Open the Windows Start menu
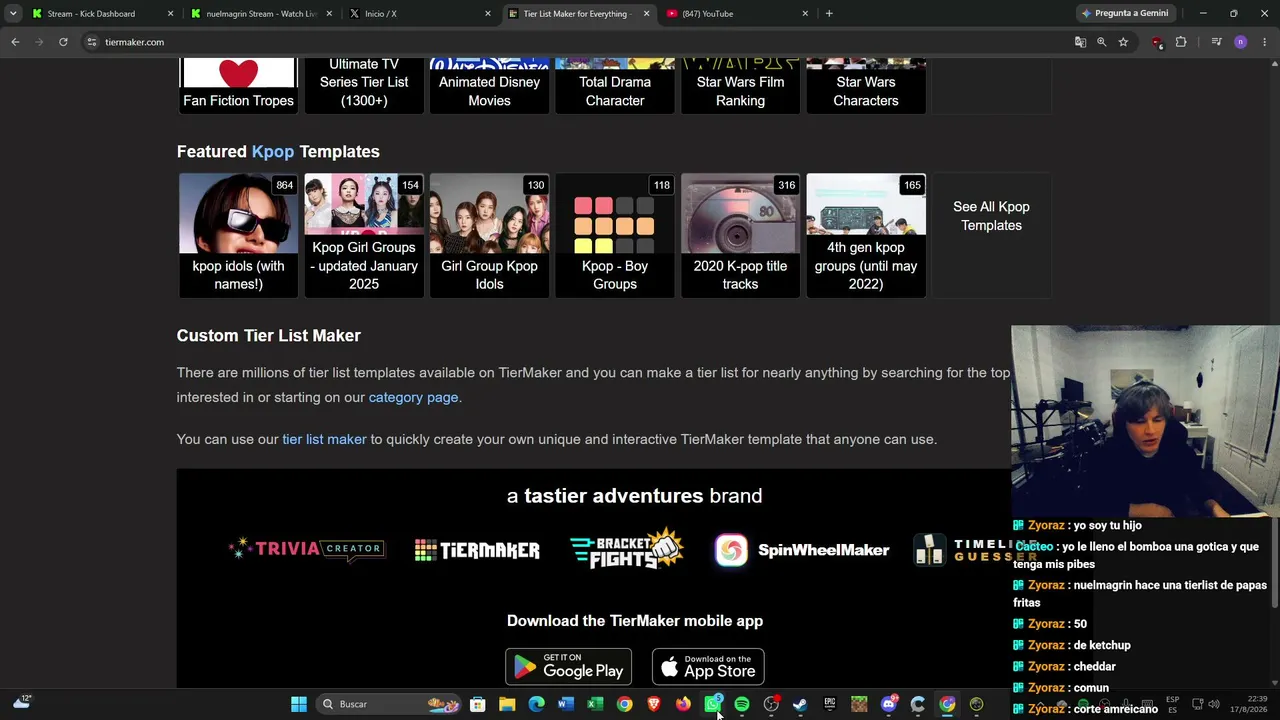Viewport: 1280px width, 720px height. pos(299,704)
